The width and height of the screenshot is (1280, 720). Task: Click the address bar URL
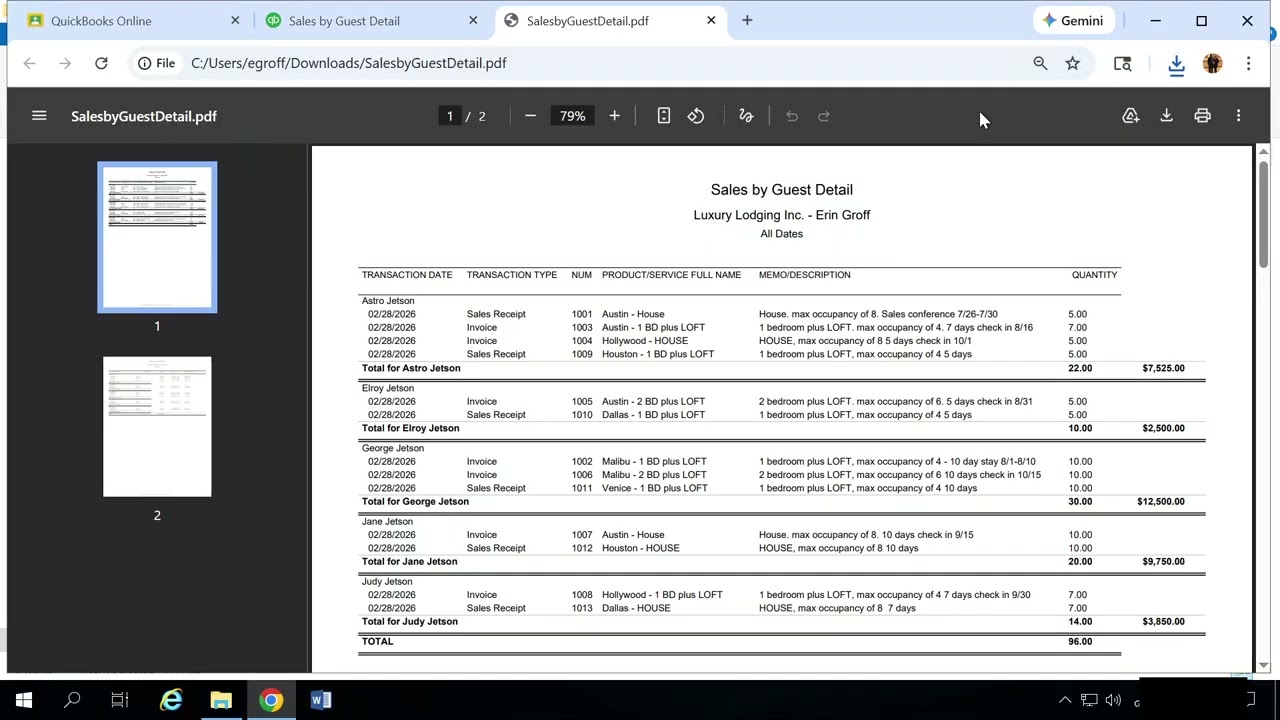pos(348,63)
